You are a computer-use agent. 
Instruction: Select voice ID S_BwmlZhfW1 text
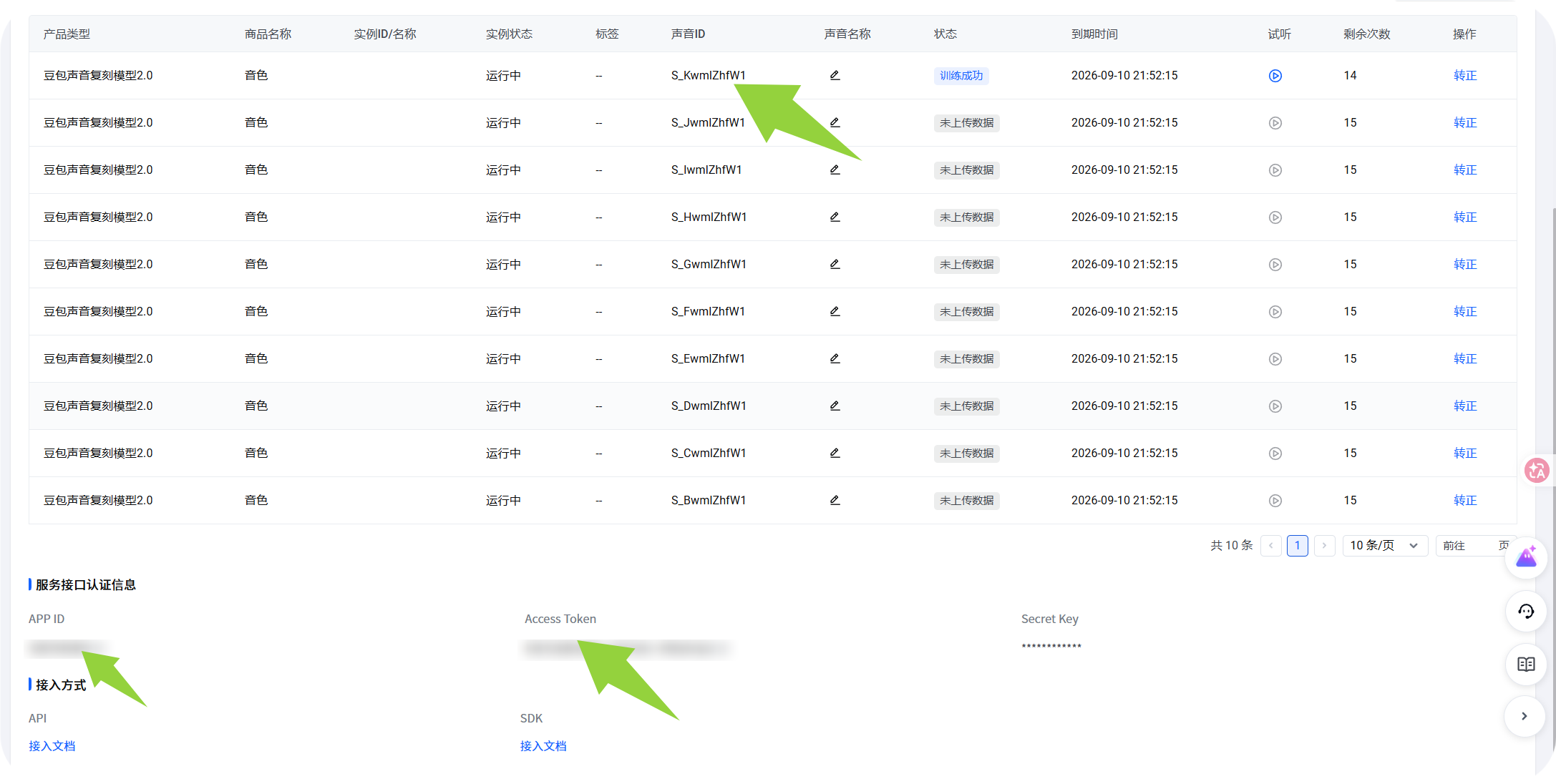709,500
